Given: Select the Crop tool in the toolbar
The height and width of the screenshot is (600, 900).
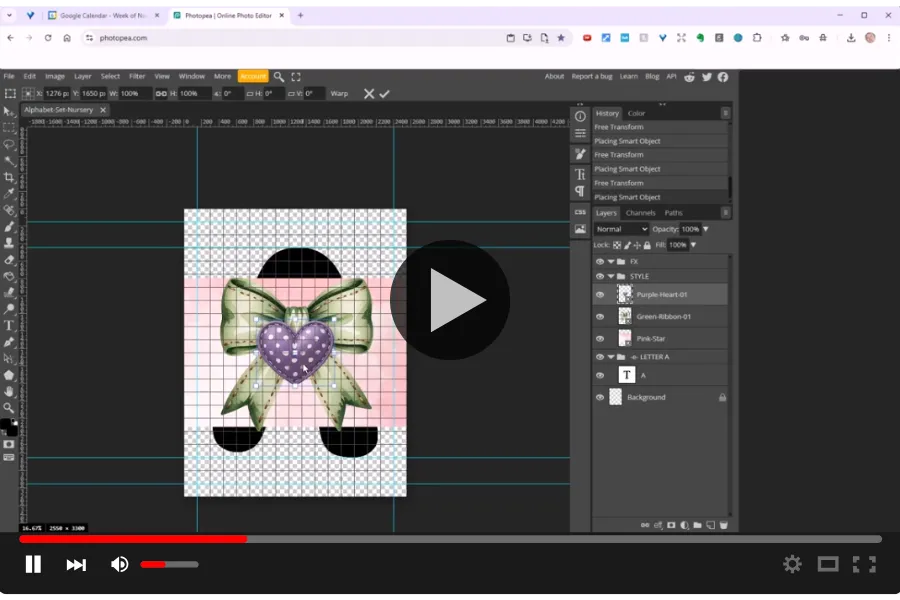Looking at the screenshot, I should tap(9, 177).
